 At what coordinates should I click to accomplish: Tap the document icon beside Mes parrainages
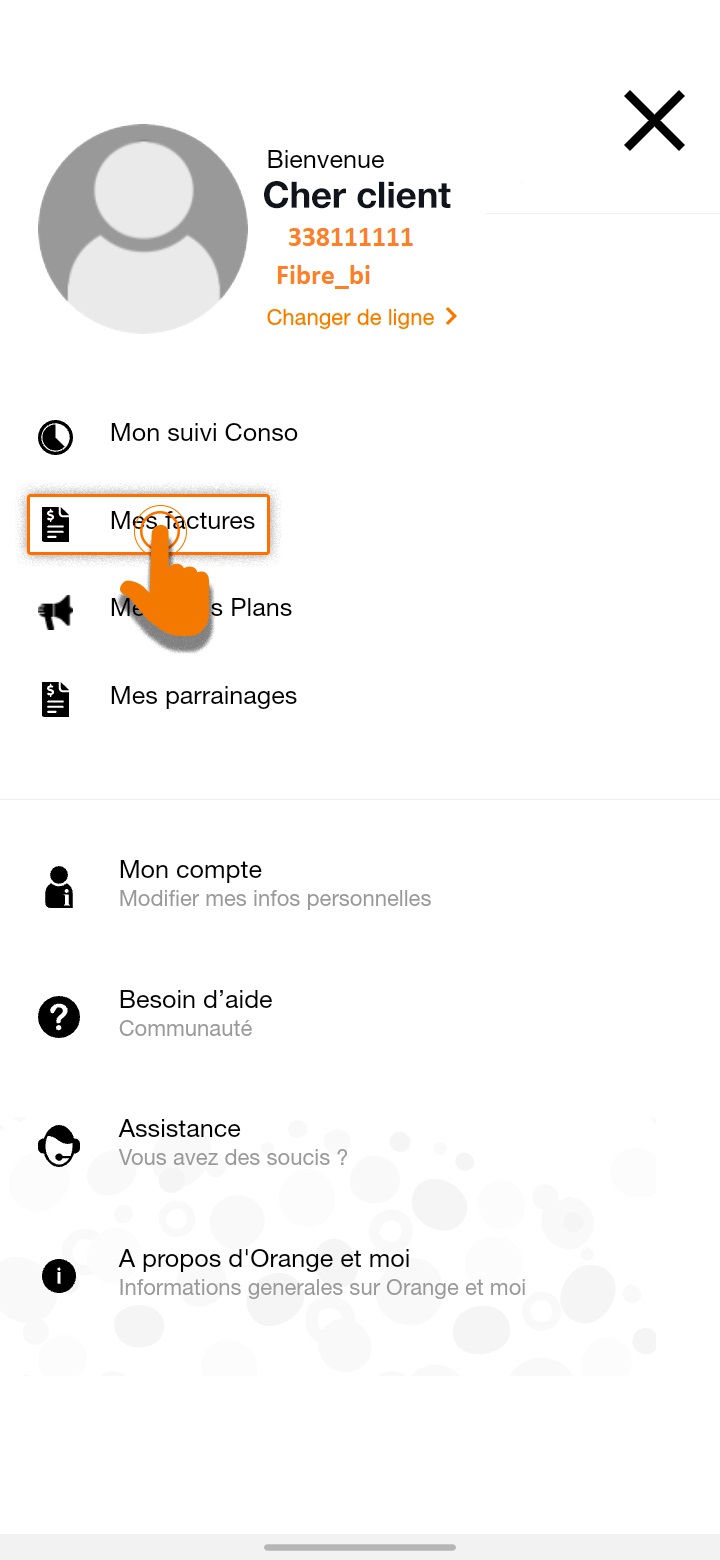56,699
